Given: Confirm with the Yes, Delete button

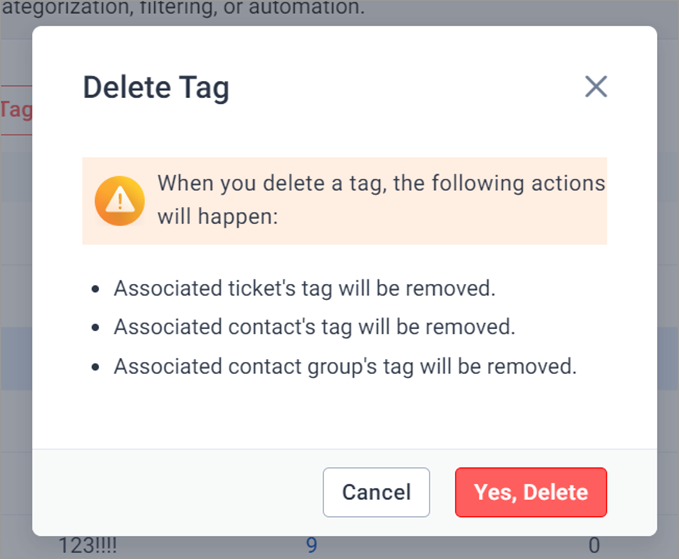Looking at the screenshot, I should click(x=531, y=492).
